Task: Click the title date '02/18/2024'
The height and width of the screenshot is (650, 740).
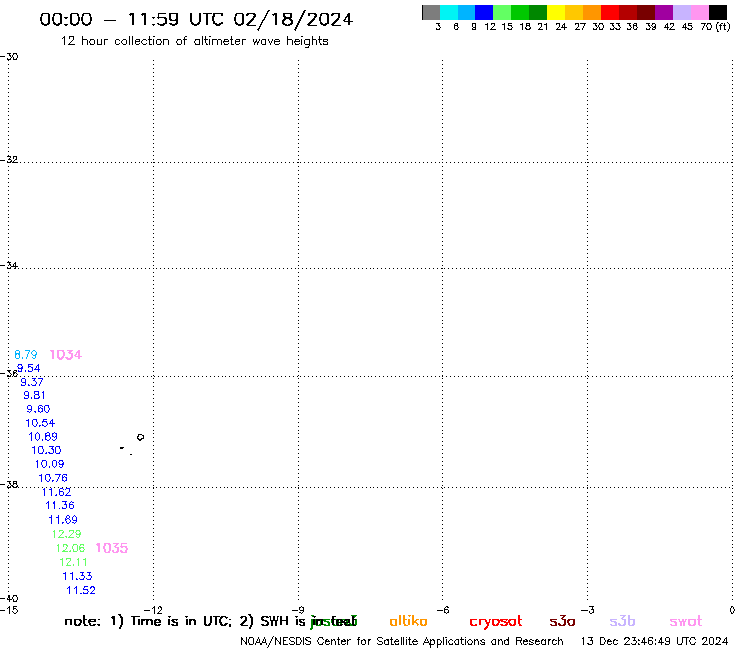Action: (293, 20)
